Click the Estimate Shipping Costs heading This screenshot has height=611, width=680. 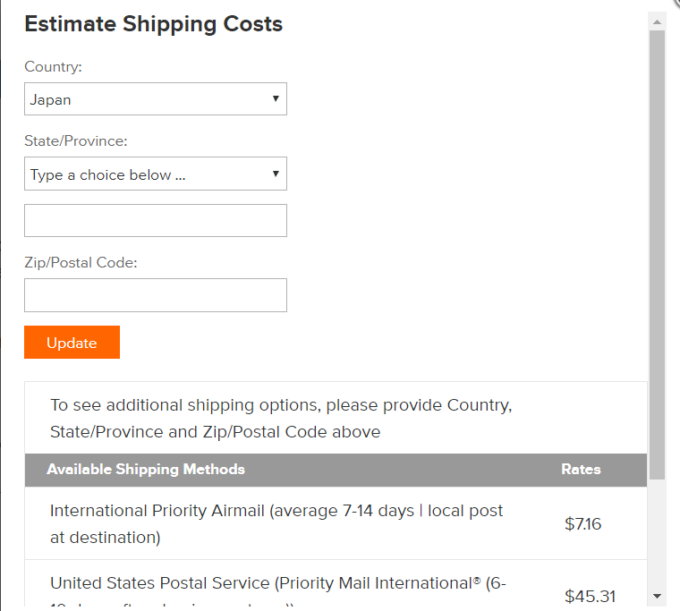pos(153,24)
